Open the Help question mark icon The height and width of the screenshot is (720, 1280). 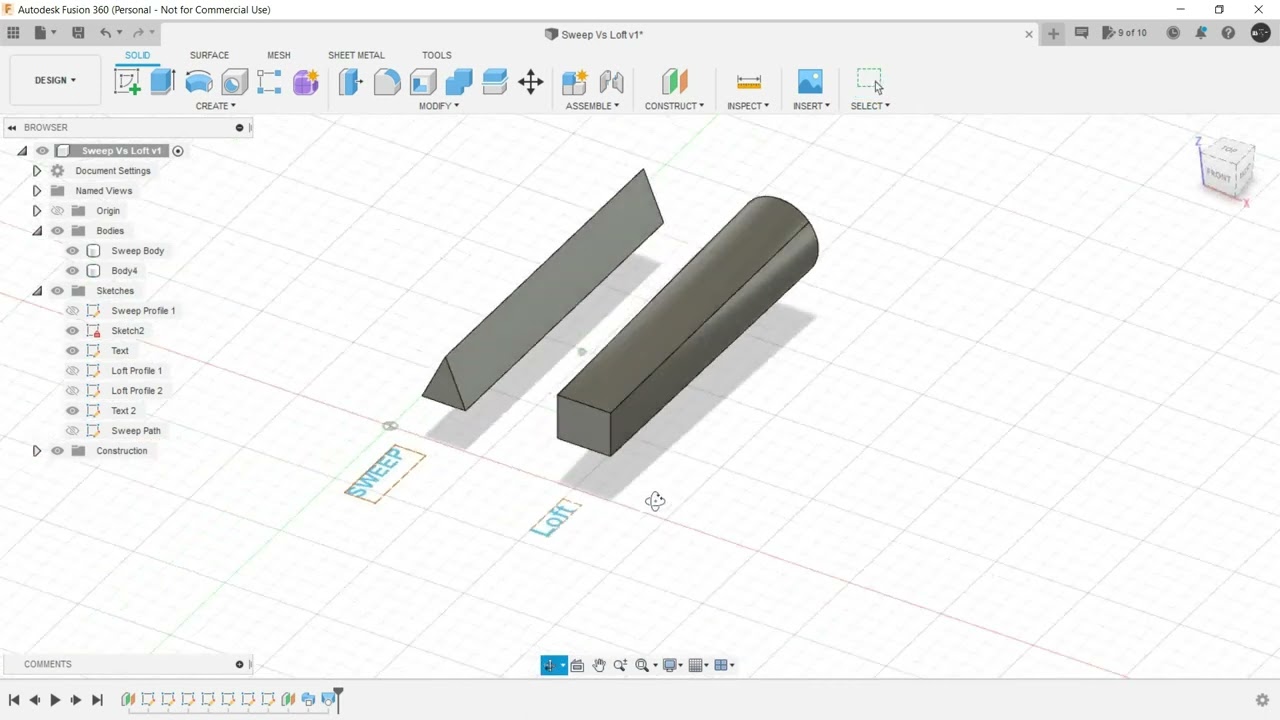(x=1228, y=33)
